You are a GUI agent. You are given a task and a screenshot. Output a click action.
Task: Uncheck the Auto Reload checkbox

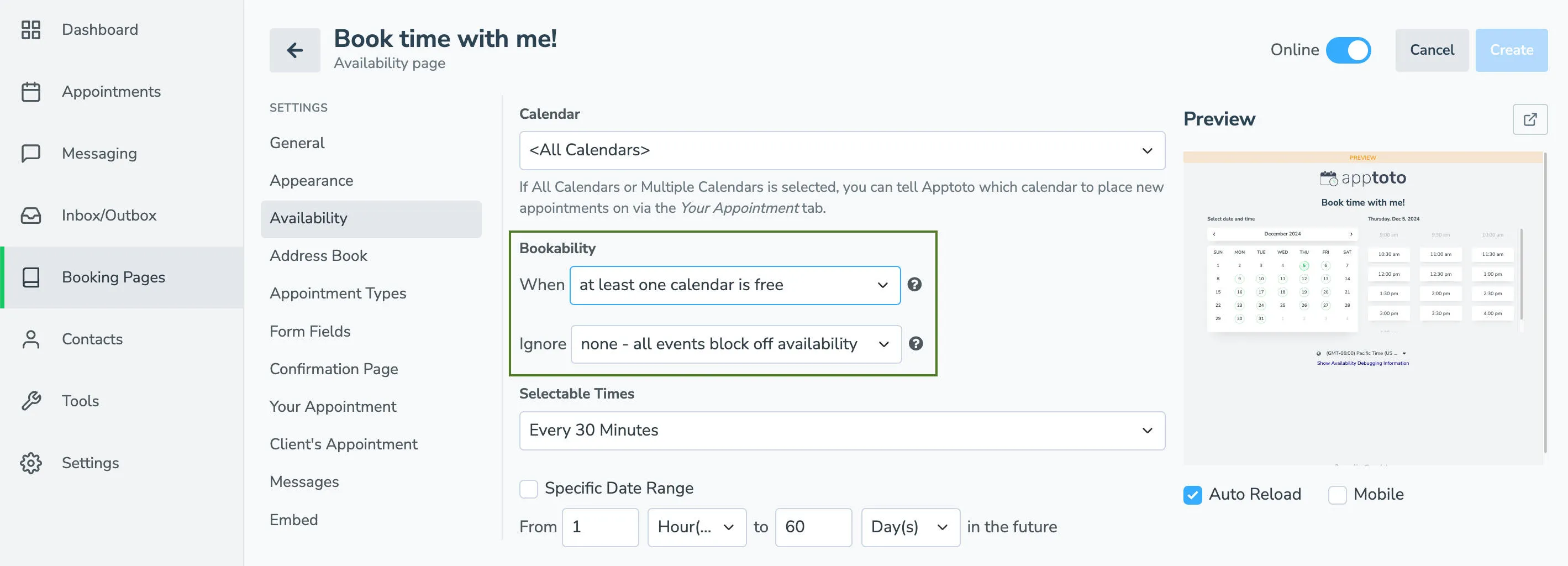click(1193, 495)
